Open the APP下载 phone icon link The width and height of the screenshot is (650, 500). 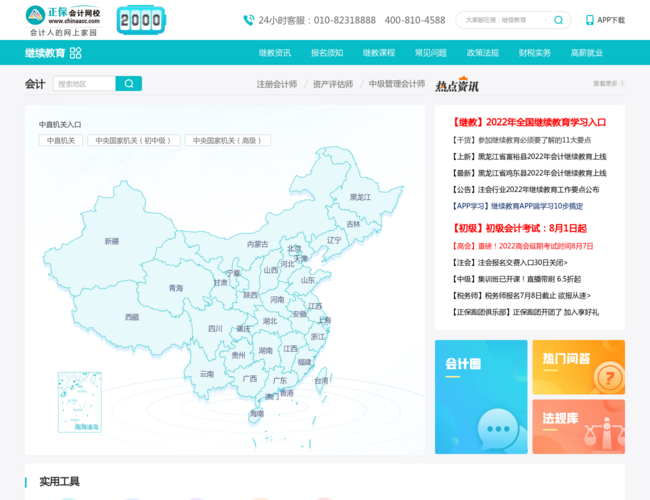604,19
